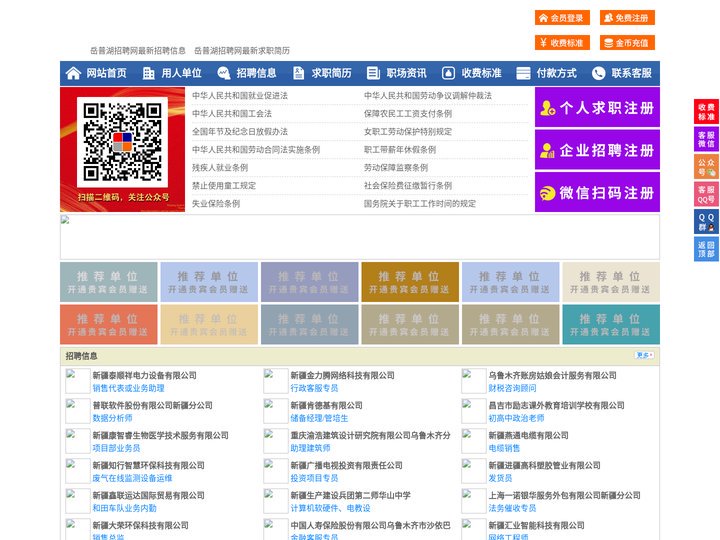Open job 初高中政治老师
Screen dimensions: 720x540
click(x=516, y=418)
